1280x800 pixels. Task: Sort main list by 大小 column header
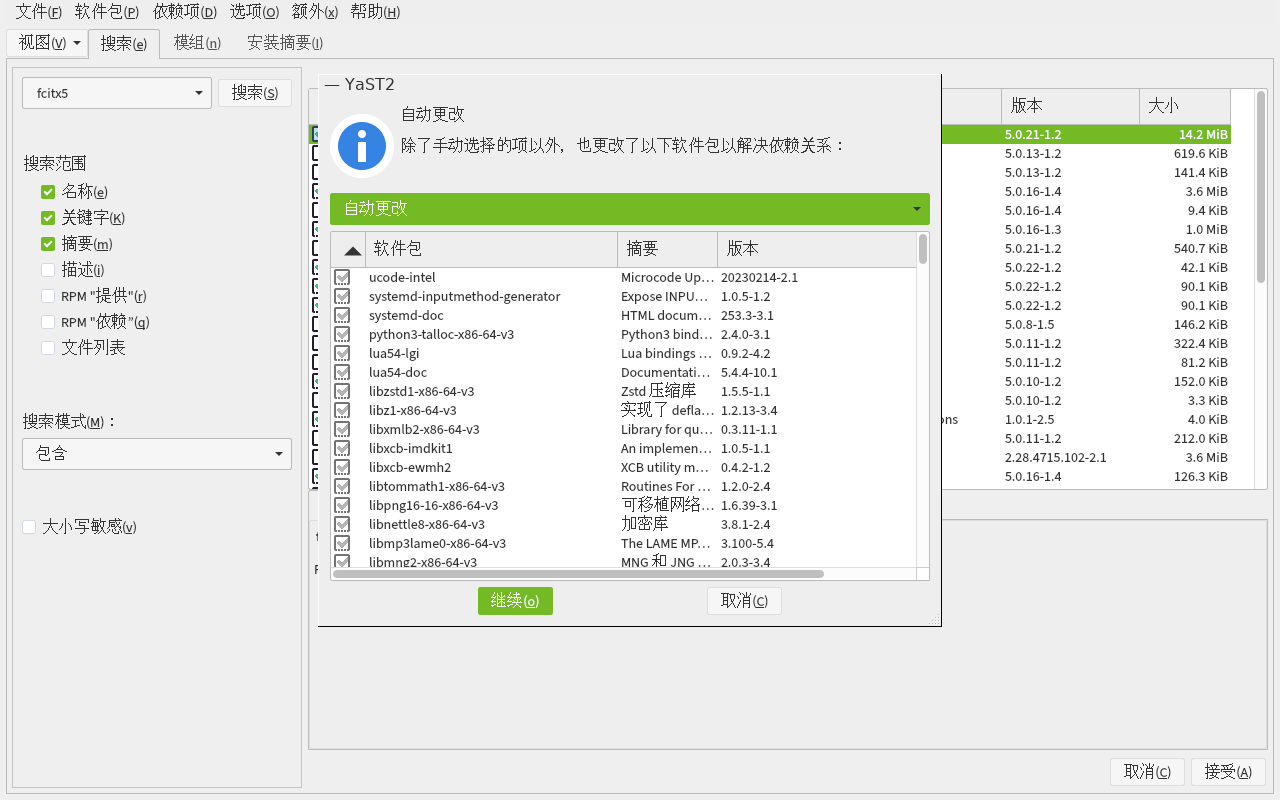click(1184, 106)
